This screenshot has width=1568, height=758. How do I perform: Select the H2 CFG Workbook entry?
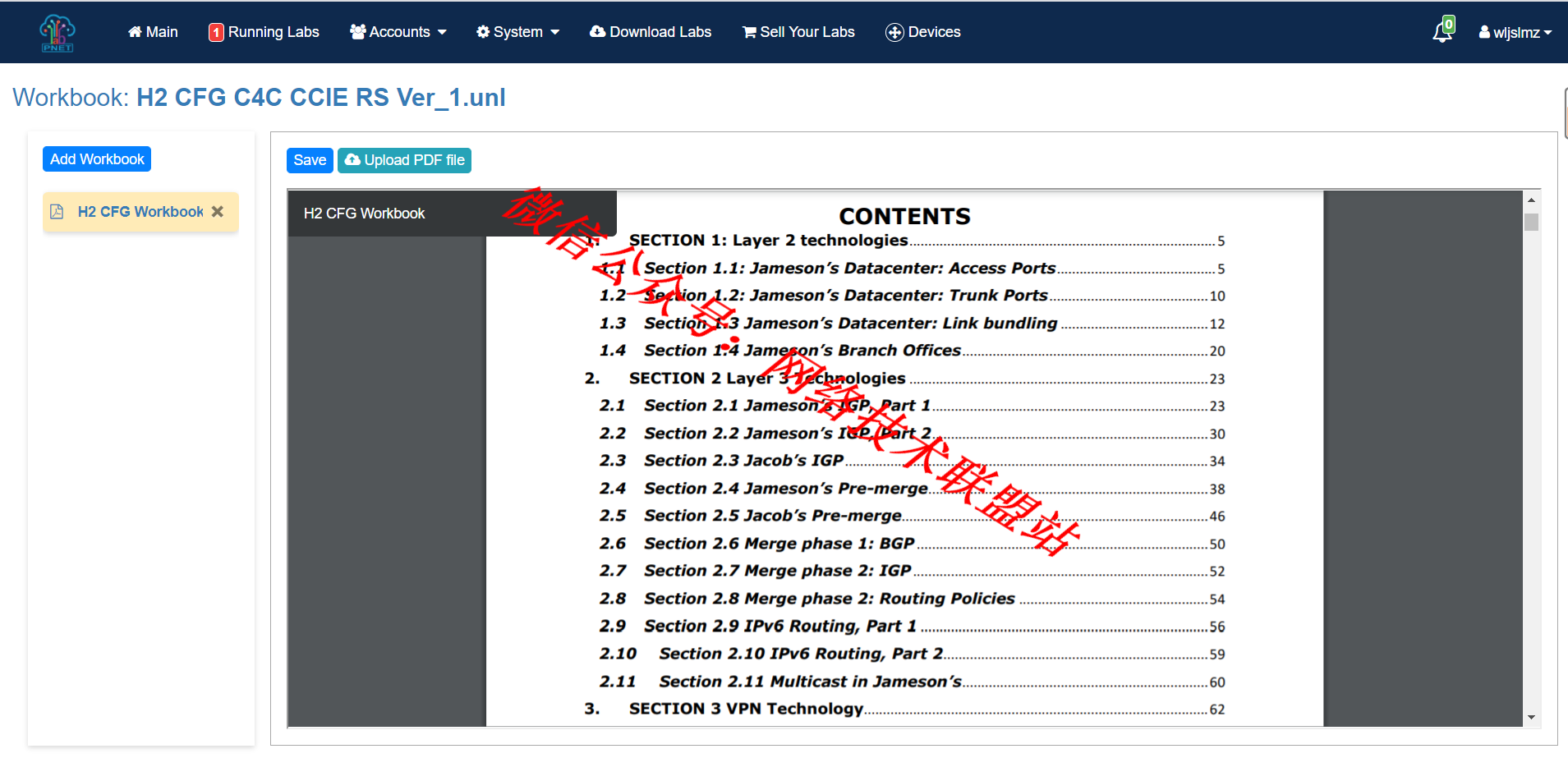pos(140,212)
